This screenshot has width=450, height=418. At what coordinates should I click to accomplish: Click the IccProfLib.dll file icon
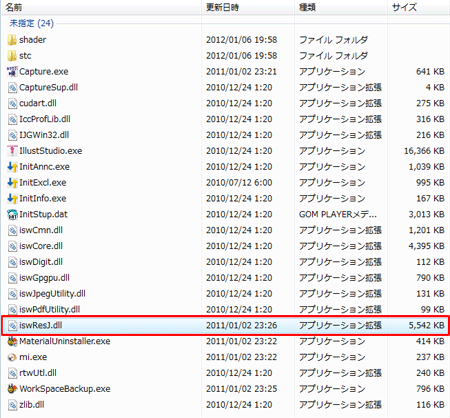pos(12,119)
